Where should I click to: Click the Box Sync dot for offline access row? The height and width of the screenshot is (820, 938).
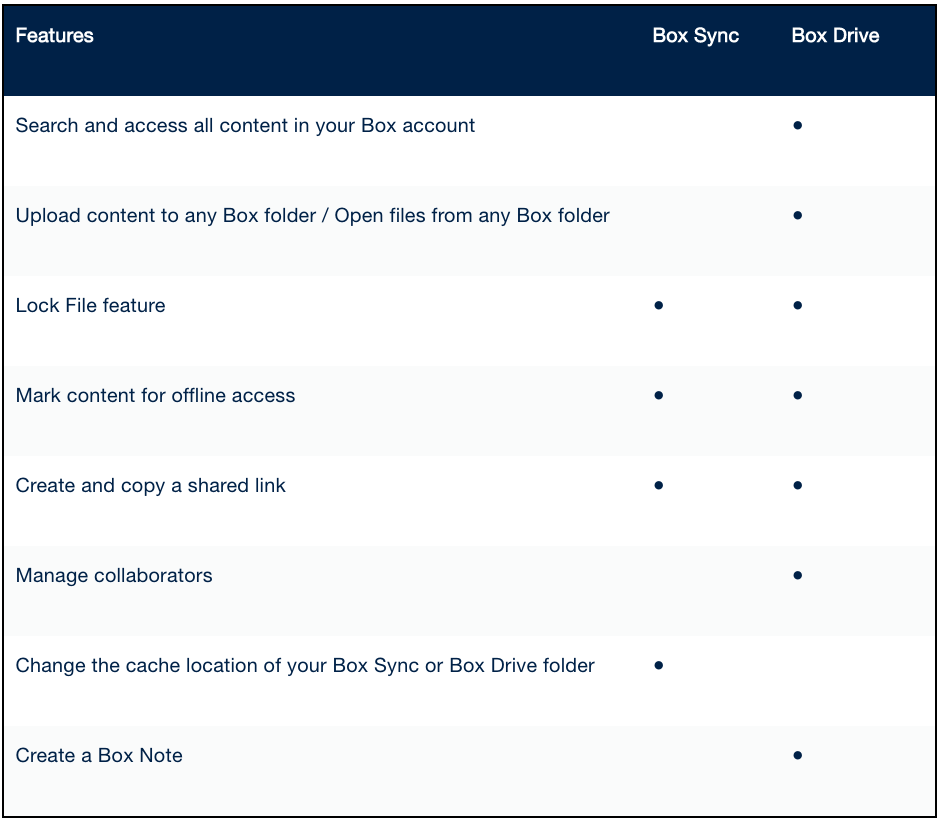(x=659, y=395)
